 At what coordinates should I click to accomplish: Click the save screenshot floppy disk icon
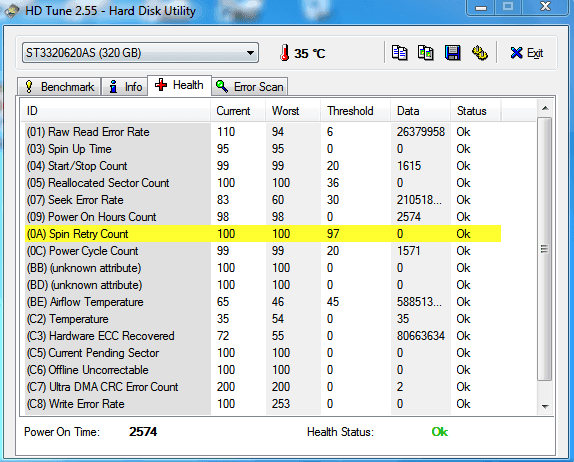(452, 53)
